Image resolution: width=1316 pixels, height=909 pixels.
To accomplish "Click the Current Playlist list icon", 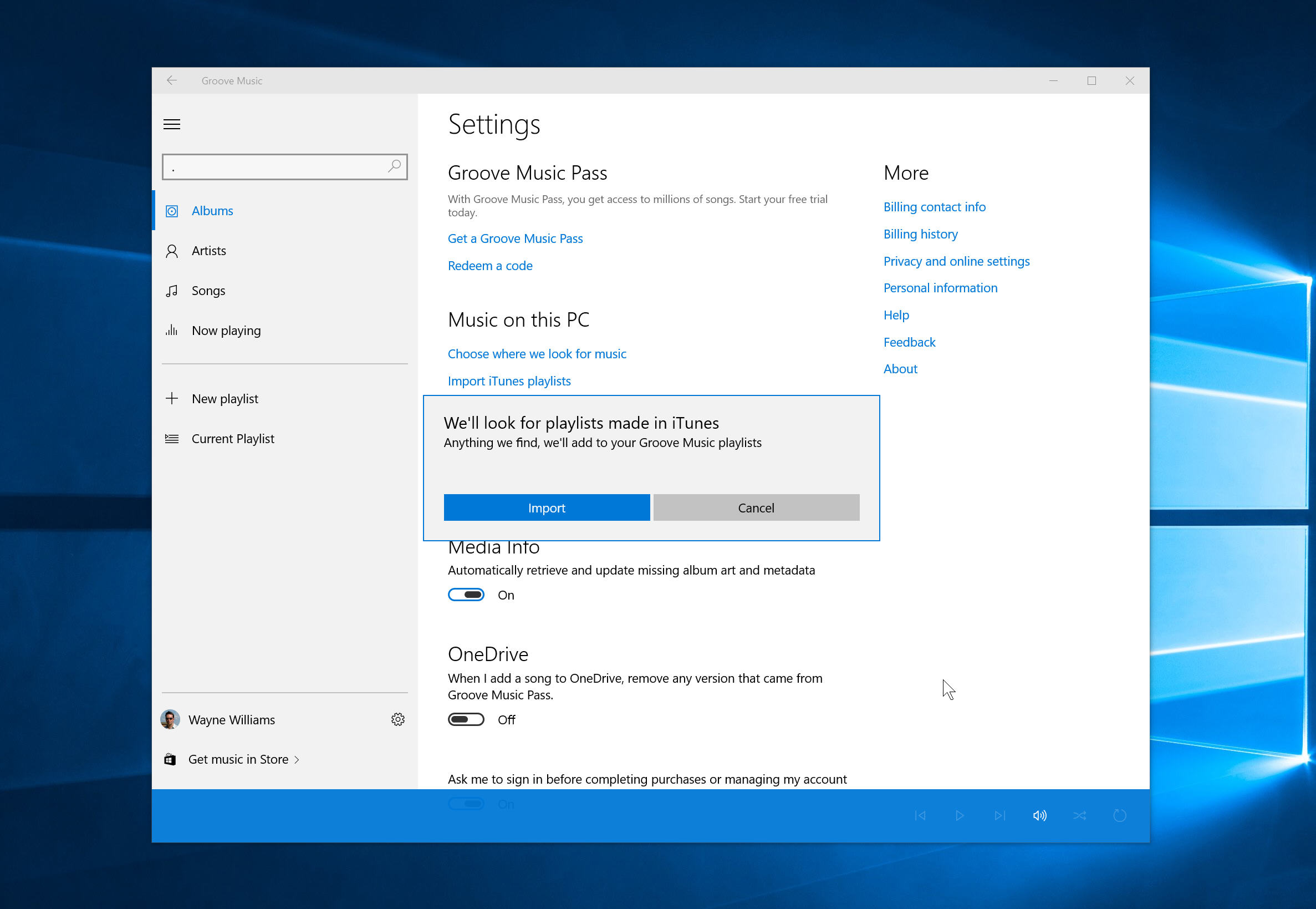I will tap(171, 439).
